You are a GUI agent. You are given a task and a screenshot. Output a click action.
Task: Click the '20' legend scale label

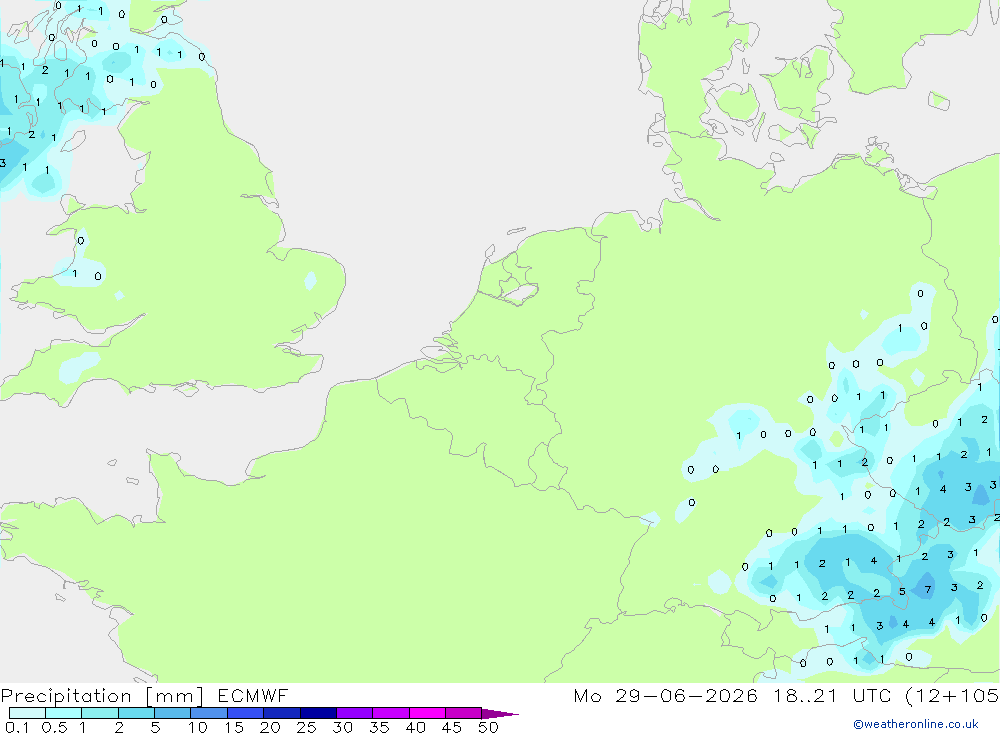pyautogui.click(x=270, y=727)
